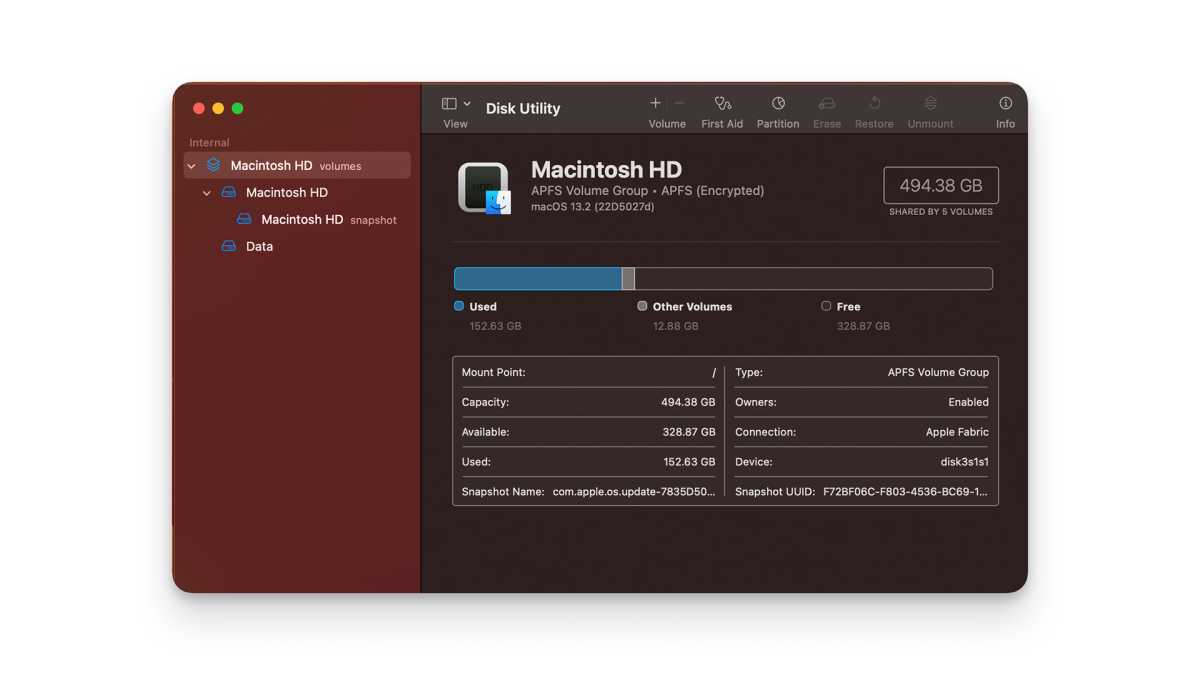Click the Connection value Apple Fabric
1200x675 pixels.
[957, 432]
